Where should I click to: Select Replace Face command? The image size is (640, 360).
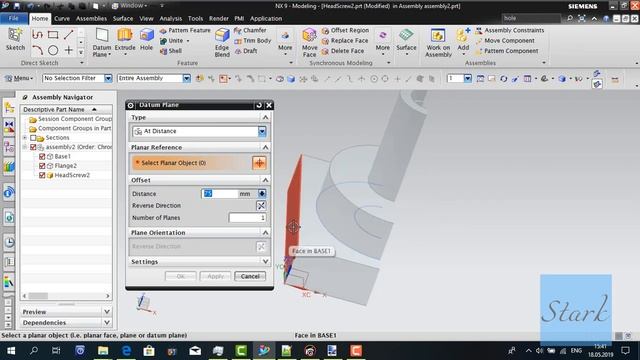tap(345, 40)
